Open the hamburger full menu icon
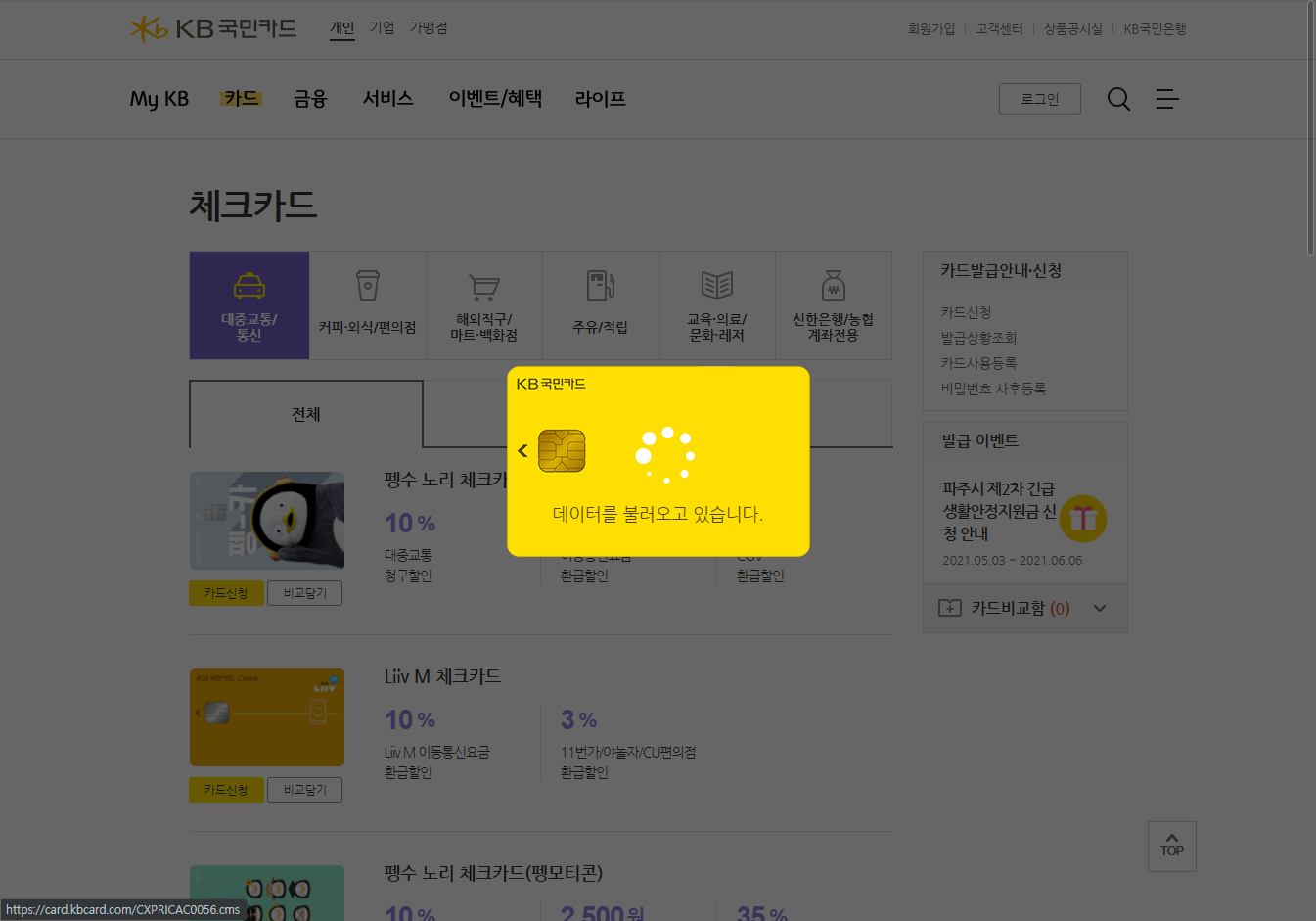This screenshot has width=1316, height=921. pos(1167,99)
